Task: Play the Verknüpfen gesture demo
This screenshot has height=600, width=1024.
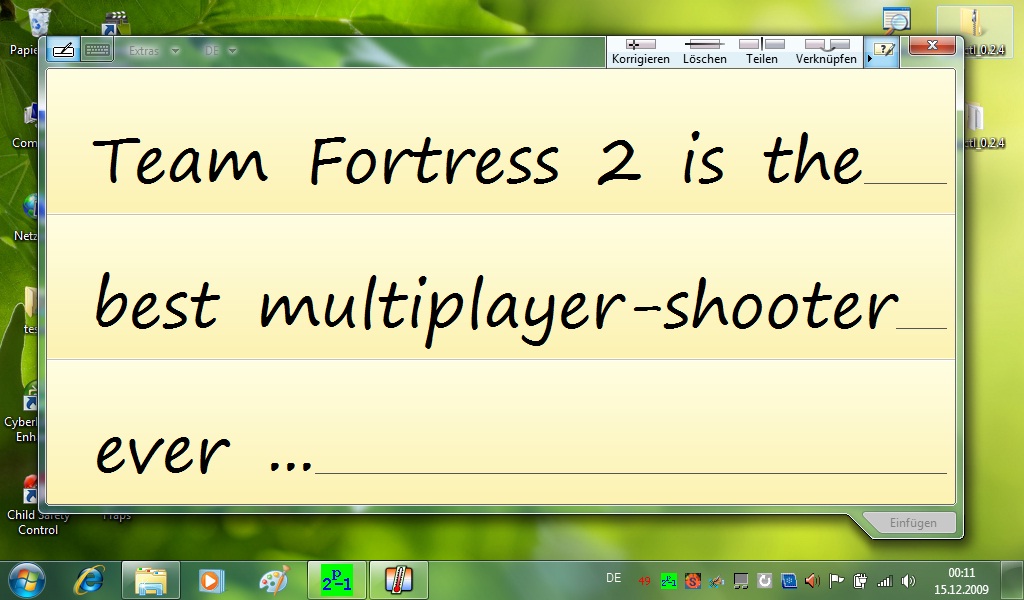Action: coord(826,52)
